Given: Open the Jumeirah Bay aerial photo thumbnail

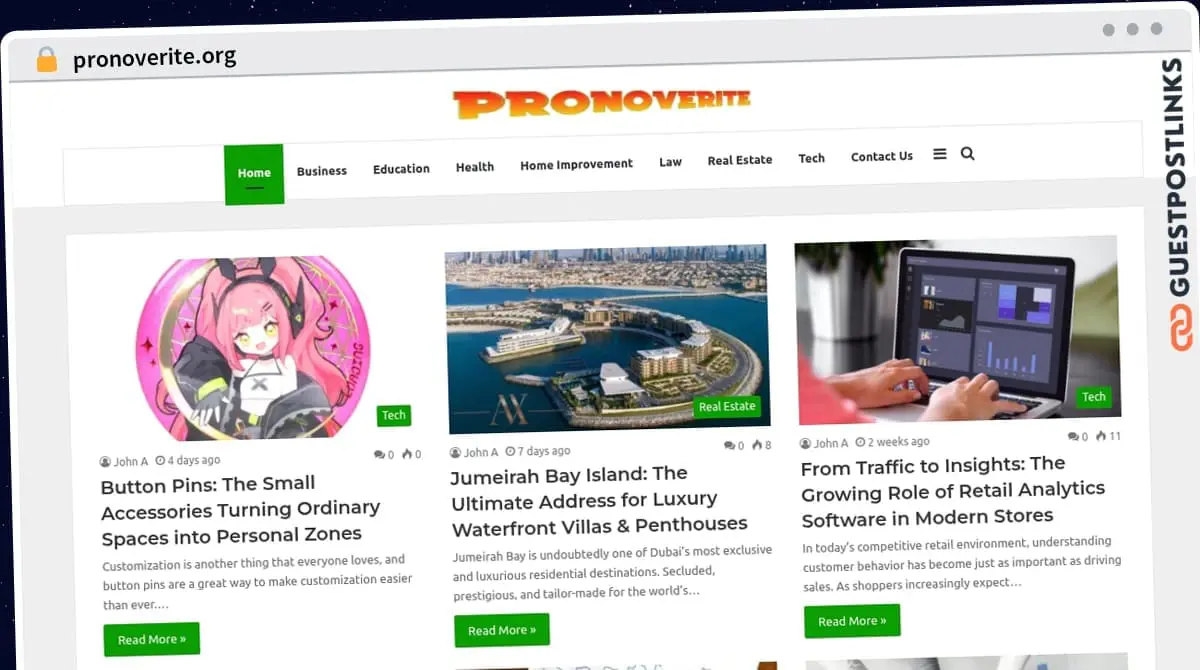Looking at the screenshot, I should pos(607,339).
